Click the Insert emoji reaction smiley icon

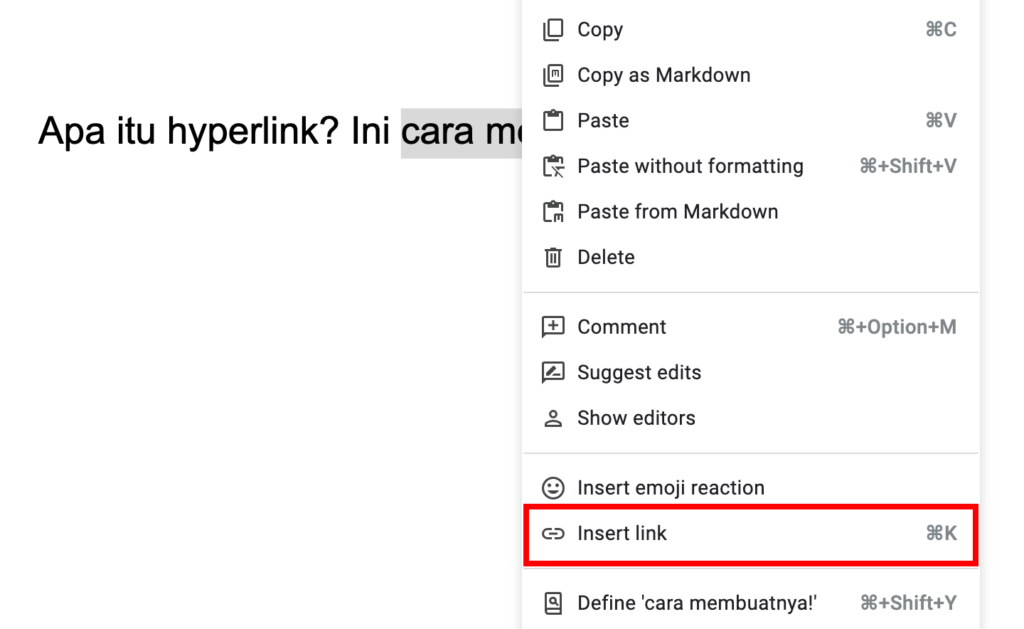coord(553,487)
